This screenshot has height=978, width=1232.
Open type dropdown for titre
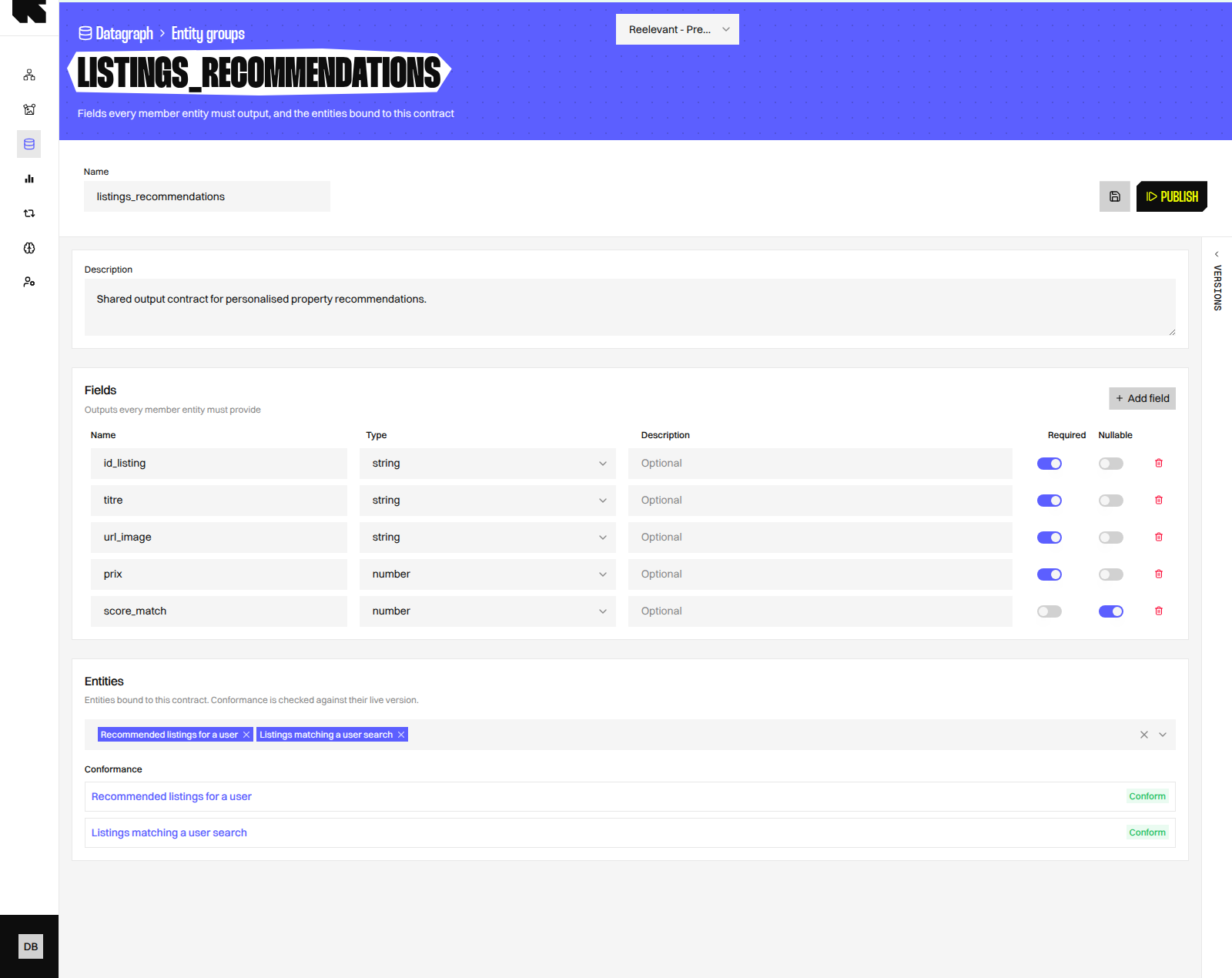pyautogui.click(x=487, y=501)
